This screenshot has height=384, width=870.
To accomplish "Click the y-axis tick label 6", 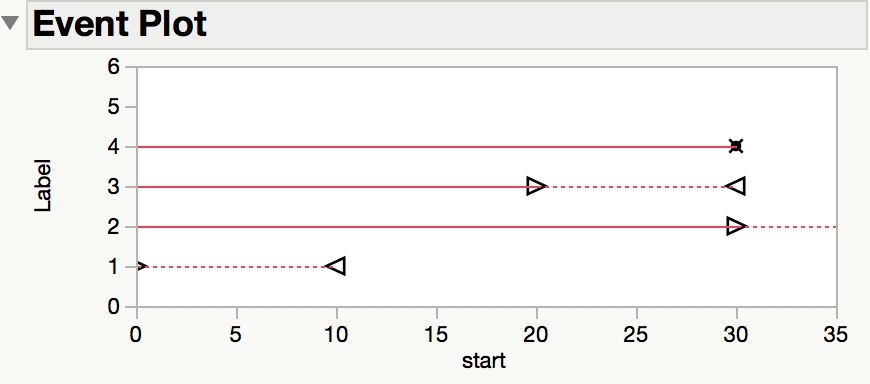I will (113, 67).
